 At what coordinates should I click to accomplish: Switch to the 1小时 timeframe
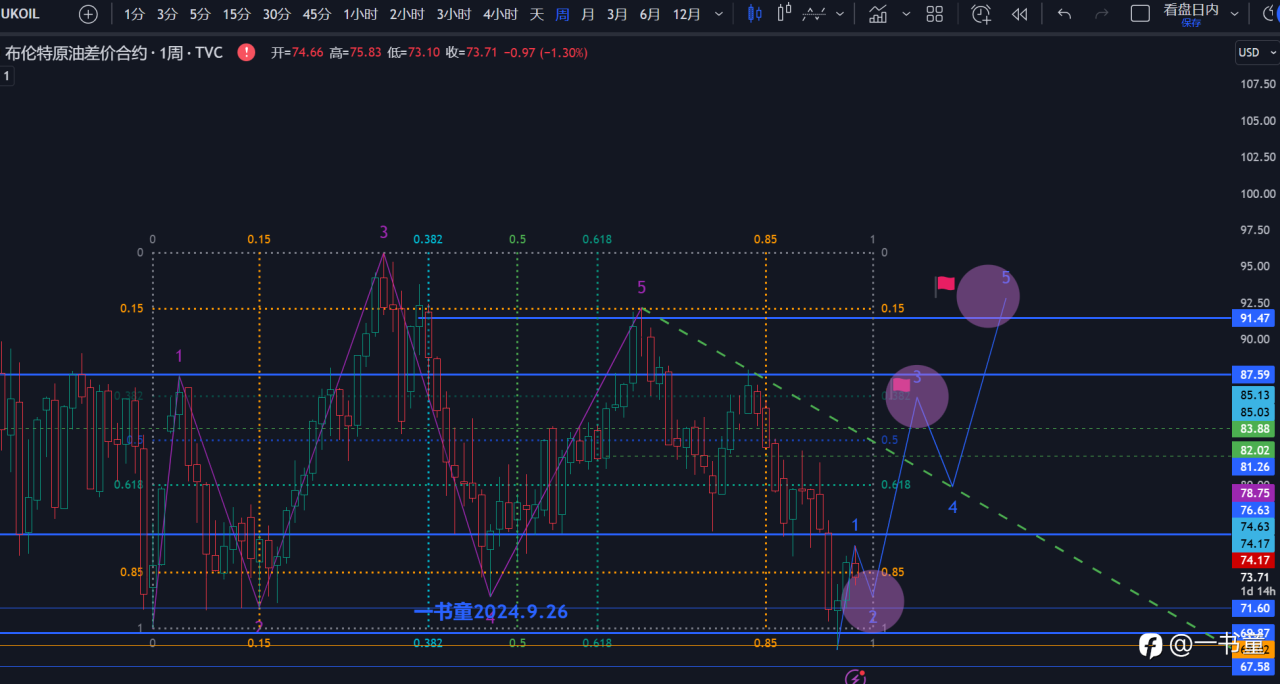point(360,14)
